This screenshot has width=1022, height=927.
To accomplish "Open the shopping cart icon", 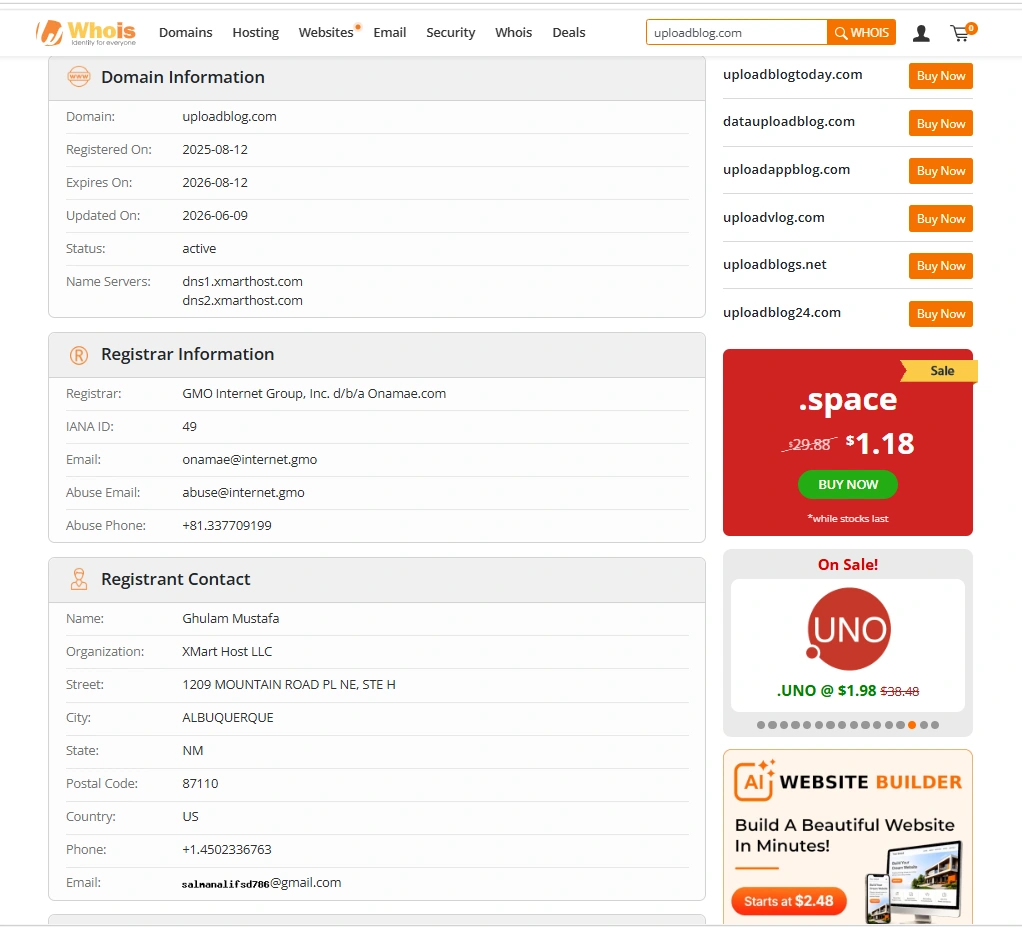I will click(x=963, y=33).
